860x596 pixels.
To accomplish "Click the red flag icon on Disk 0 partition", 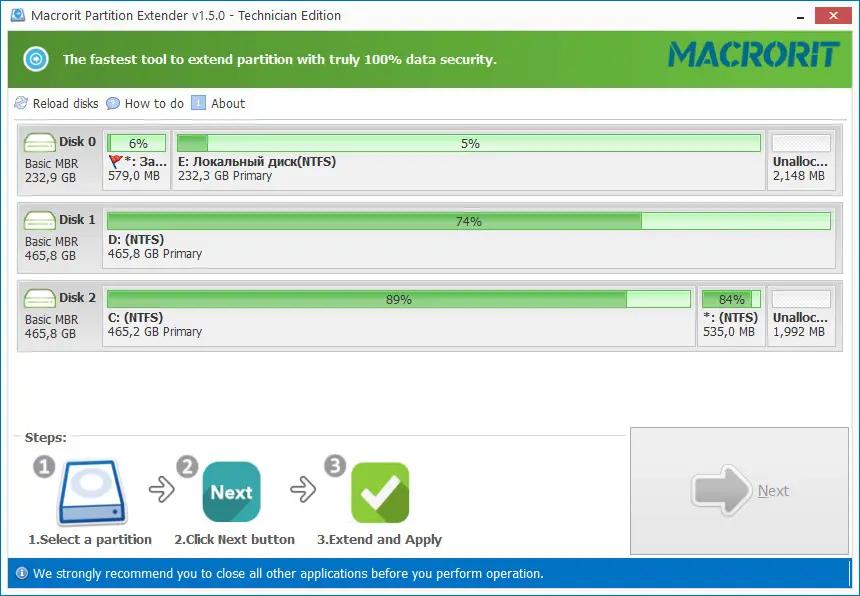I will 115,161.
